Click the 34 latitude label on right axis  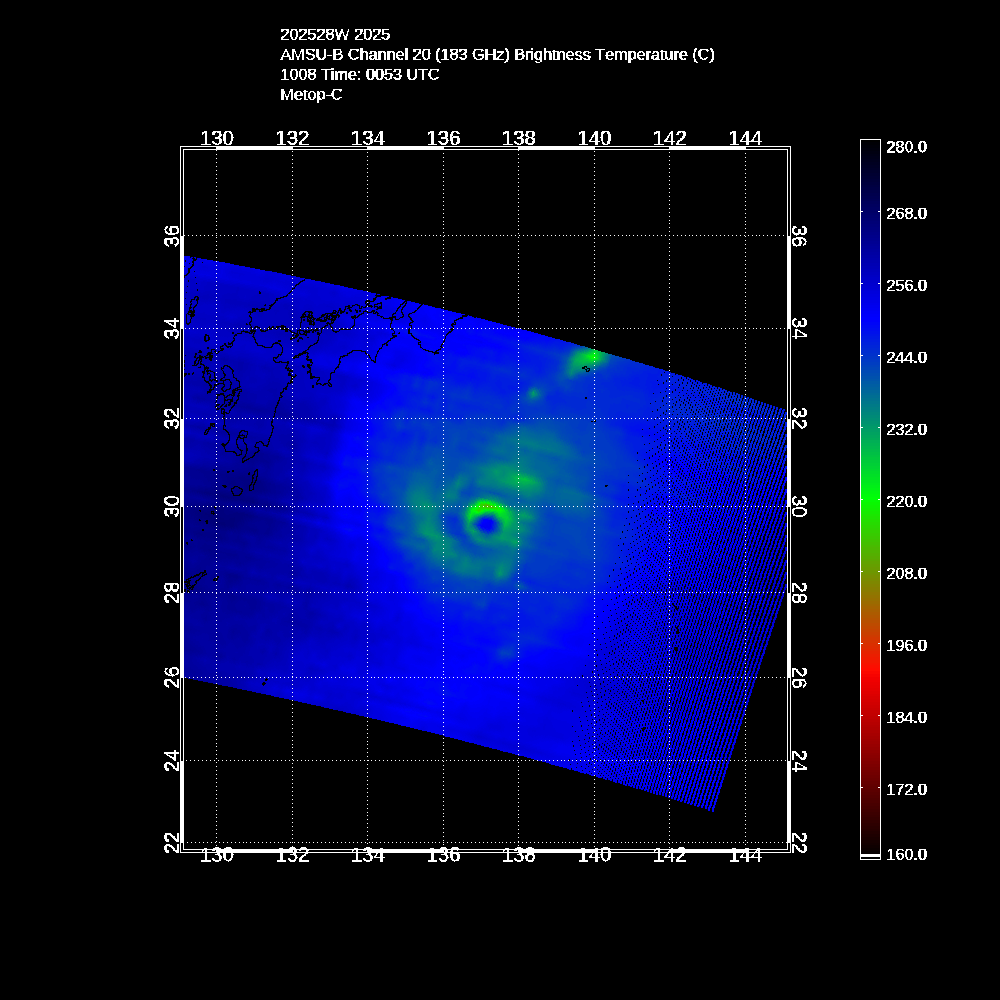point(799,329)
